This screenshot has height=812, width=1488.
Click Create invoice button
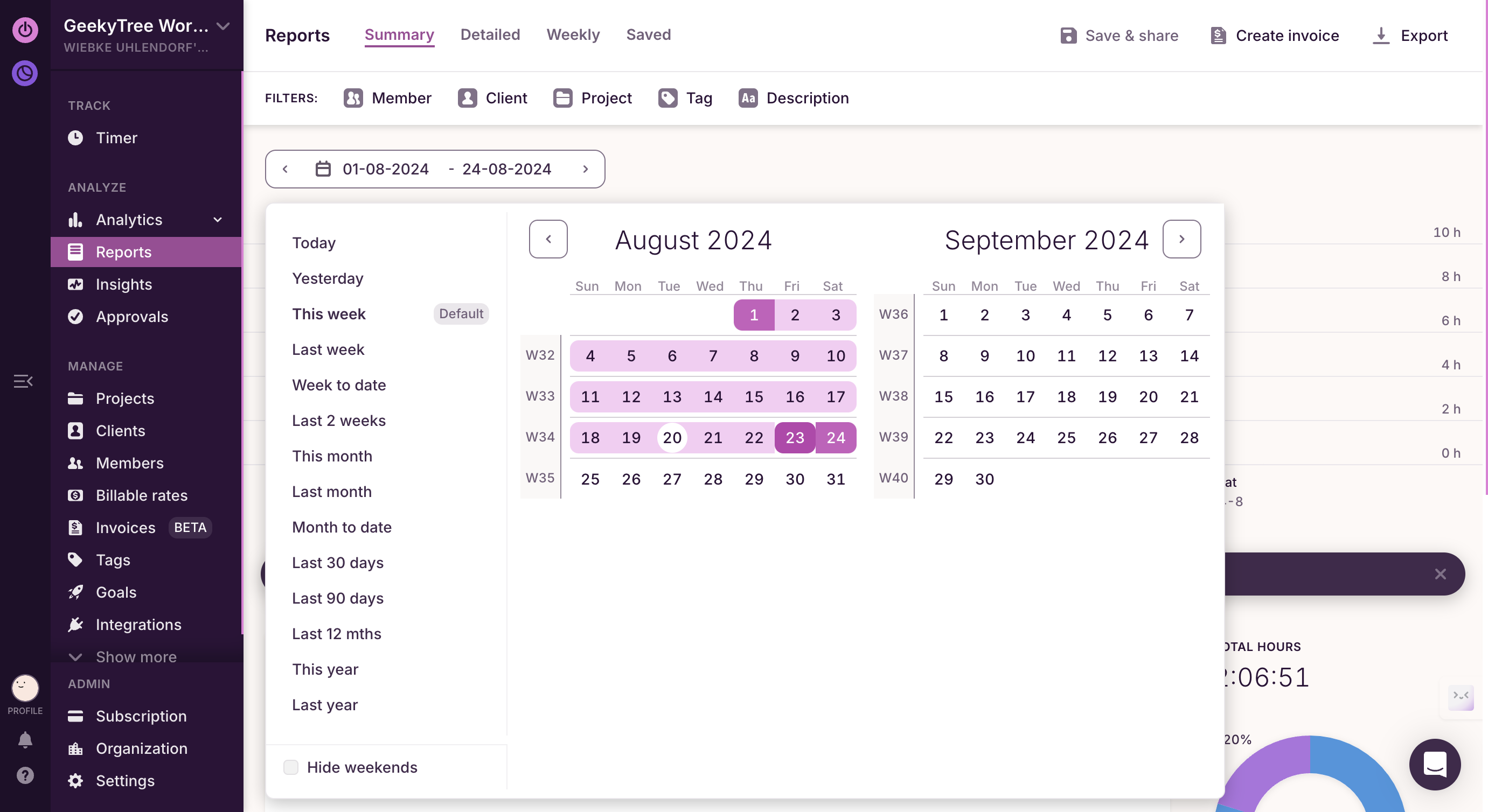(1274, 35)
